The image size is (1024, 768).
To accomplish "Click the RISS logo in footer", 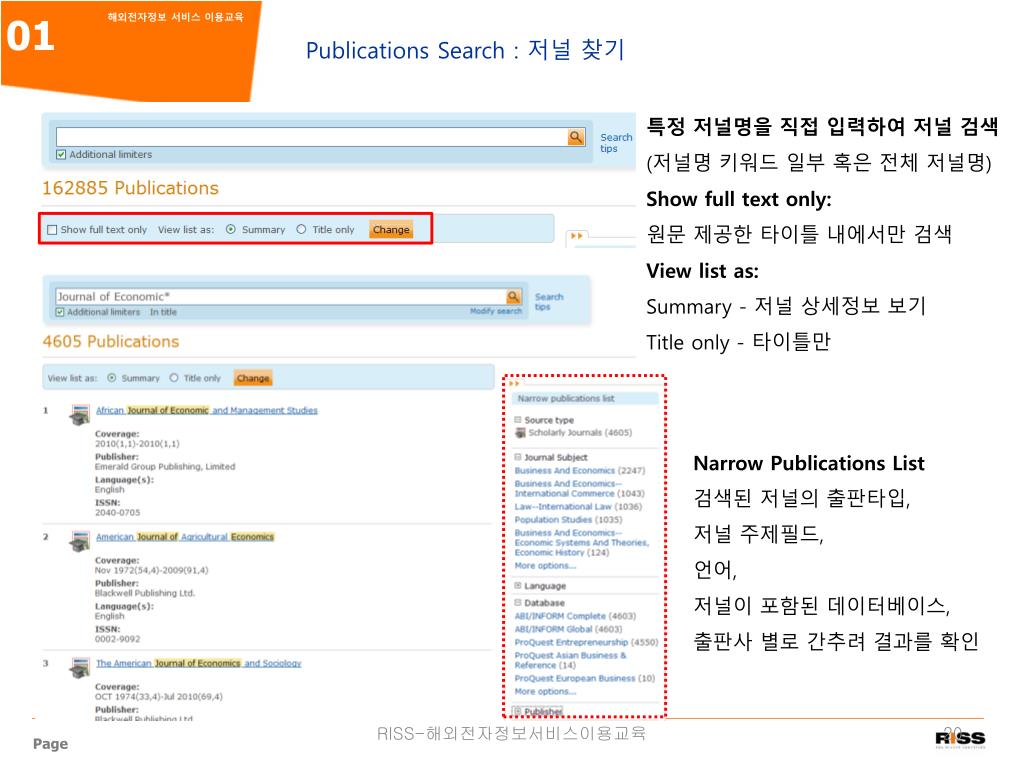I will click(x=961, y=739).
